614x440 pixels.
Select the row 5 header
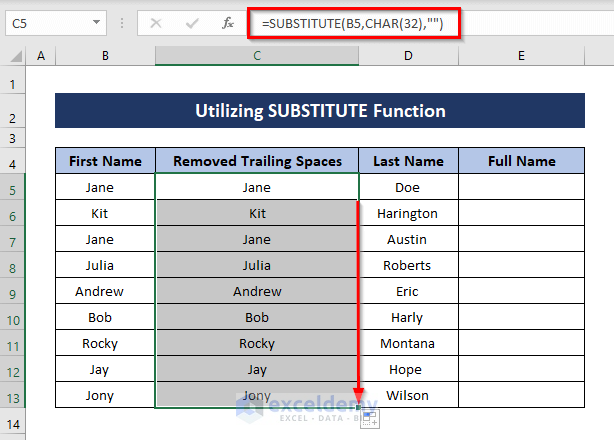14,187
